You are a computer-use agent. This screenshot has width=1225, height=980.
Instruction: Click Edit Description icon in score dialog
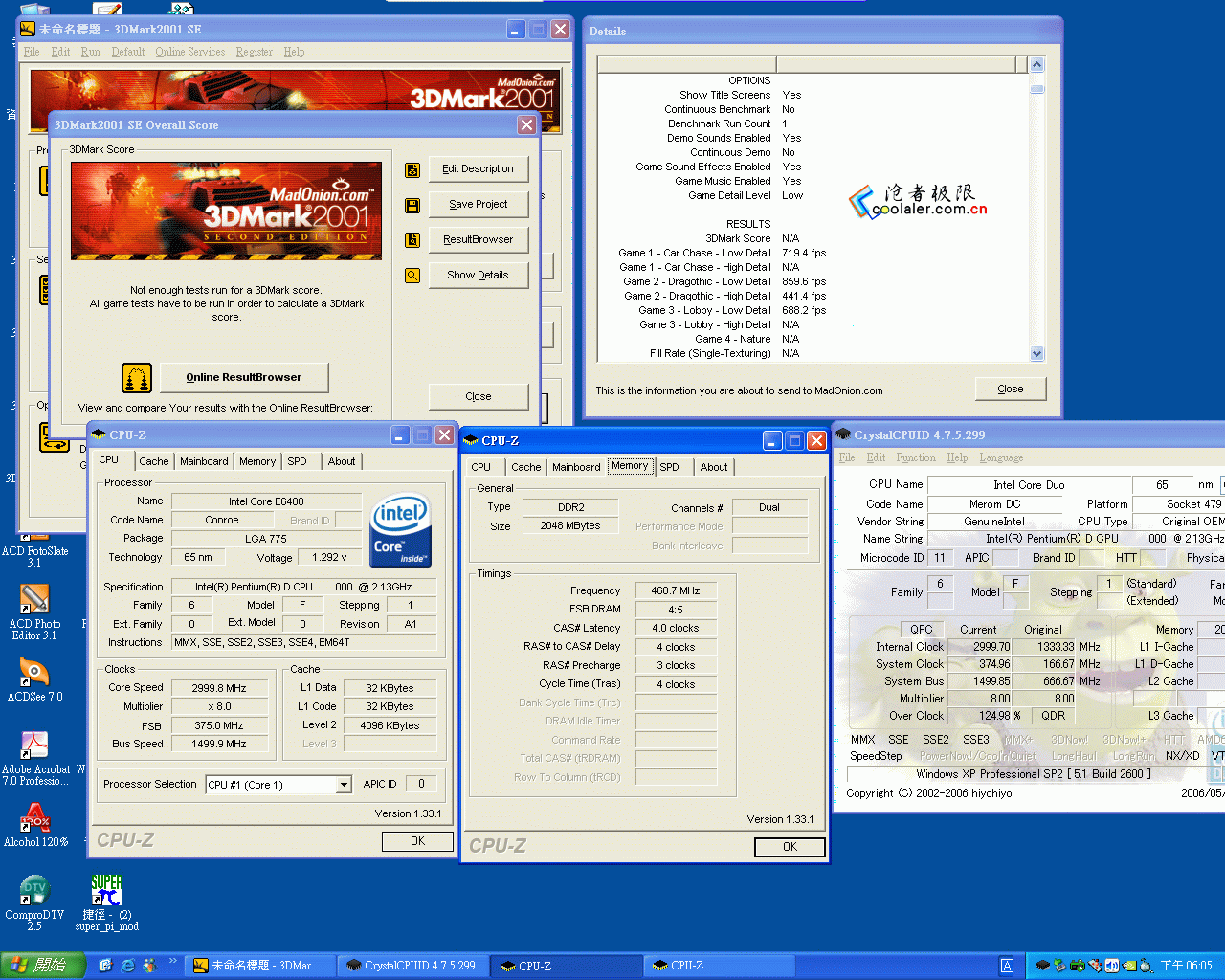click(412, 170)
